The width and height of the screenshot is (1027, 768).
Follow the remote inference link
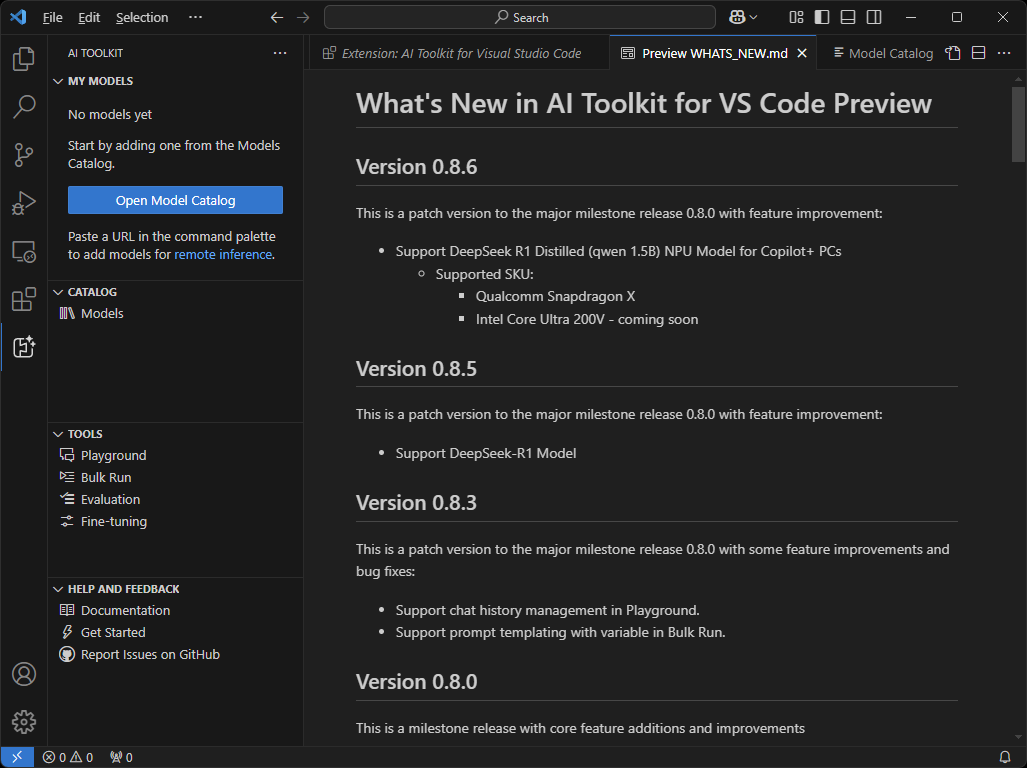pos(223,254)
